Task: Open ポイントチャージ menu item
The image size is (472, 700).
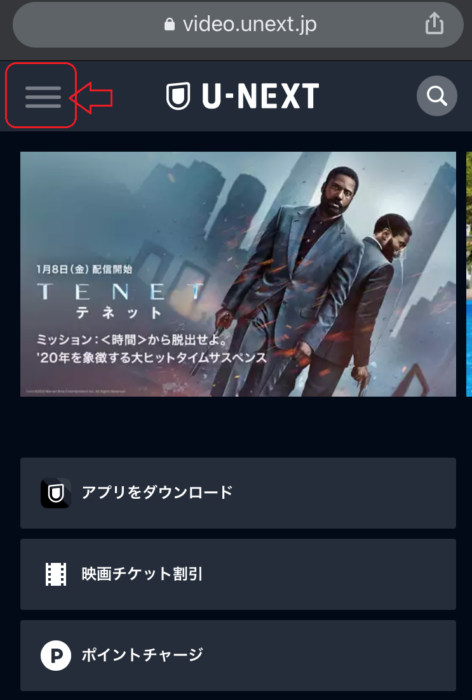Action: pyautogui.click(x=238, y=655)
